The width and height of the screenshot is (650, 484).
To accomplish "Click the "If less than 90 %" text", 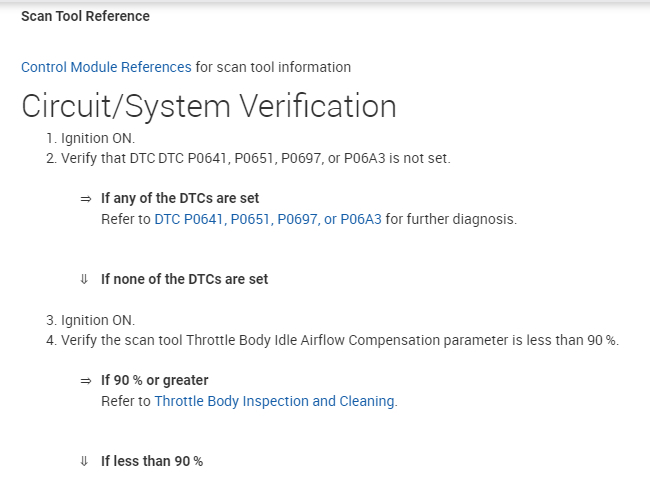I will [151, 461].
